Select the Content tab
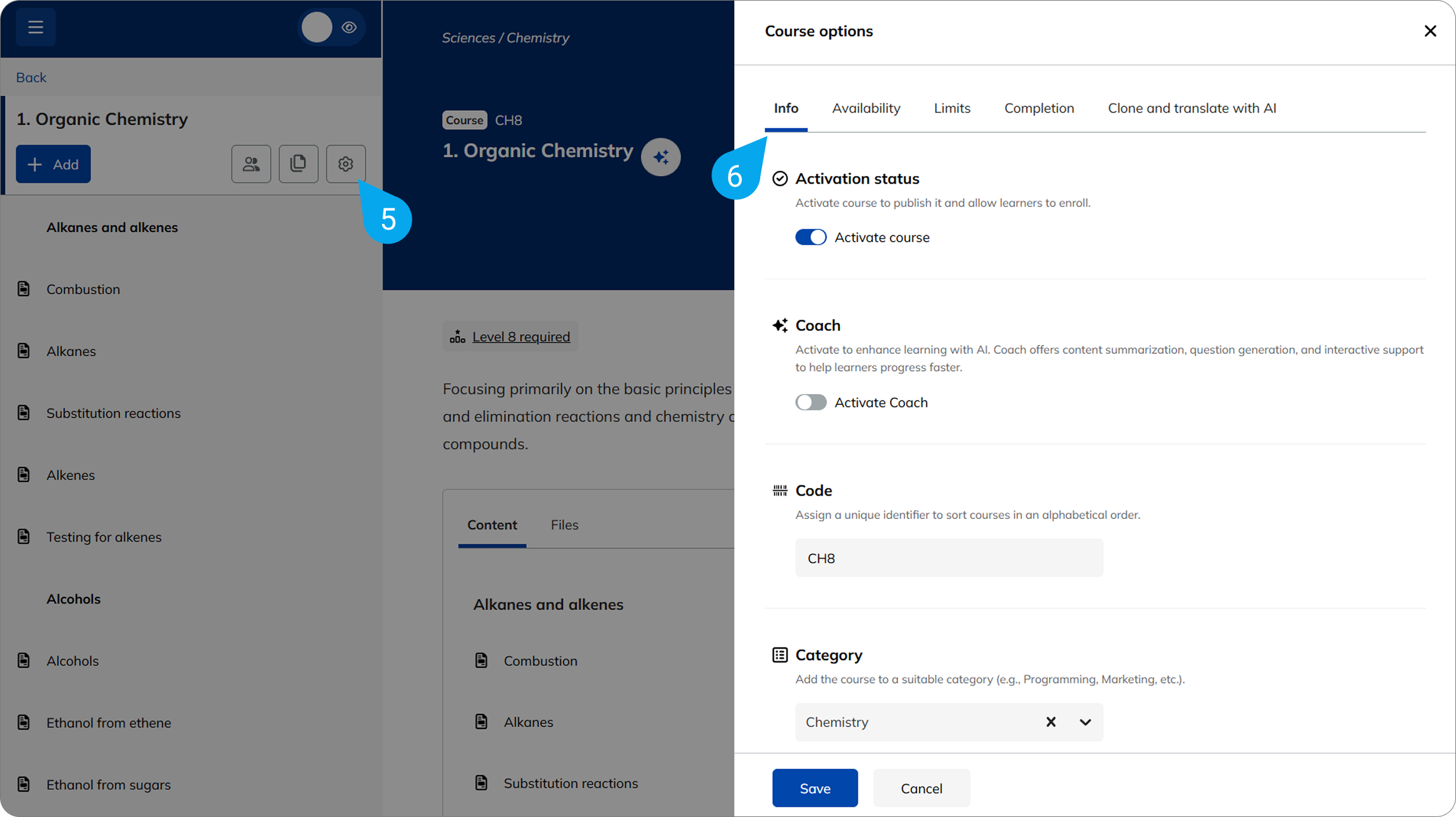Screen dimensions: 1456x817 [x=492, y=525]
